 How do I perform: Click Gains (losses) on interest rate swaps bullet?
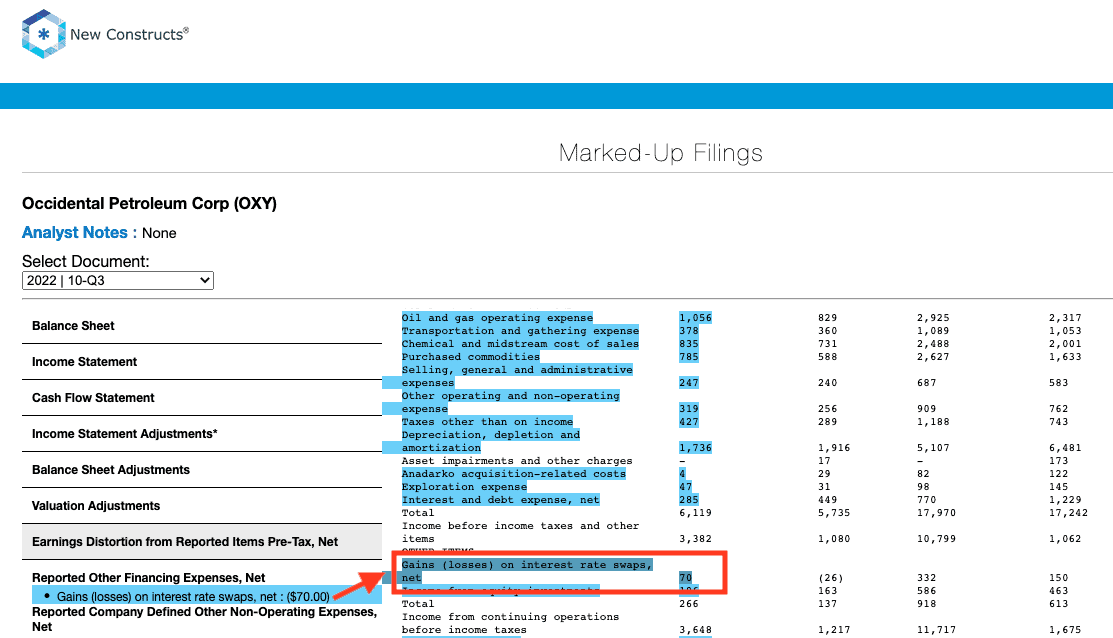click(193, 597)
